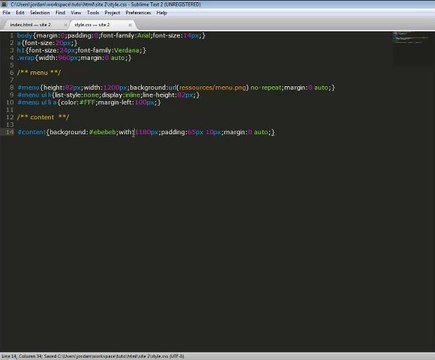The height and width of the screenshot is (360, 435).
Task: Click the Arial font value
Action: [144, 35]
